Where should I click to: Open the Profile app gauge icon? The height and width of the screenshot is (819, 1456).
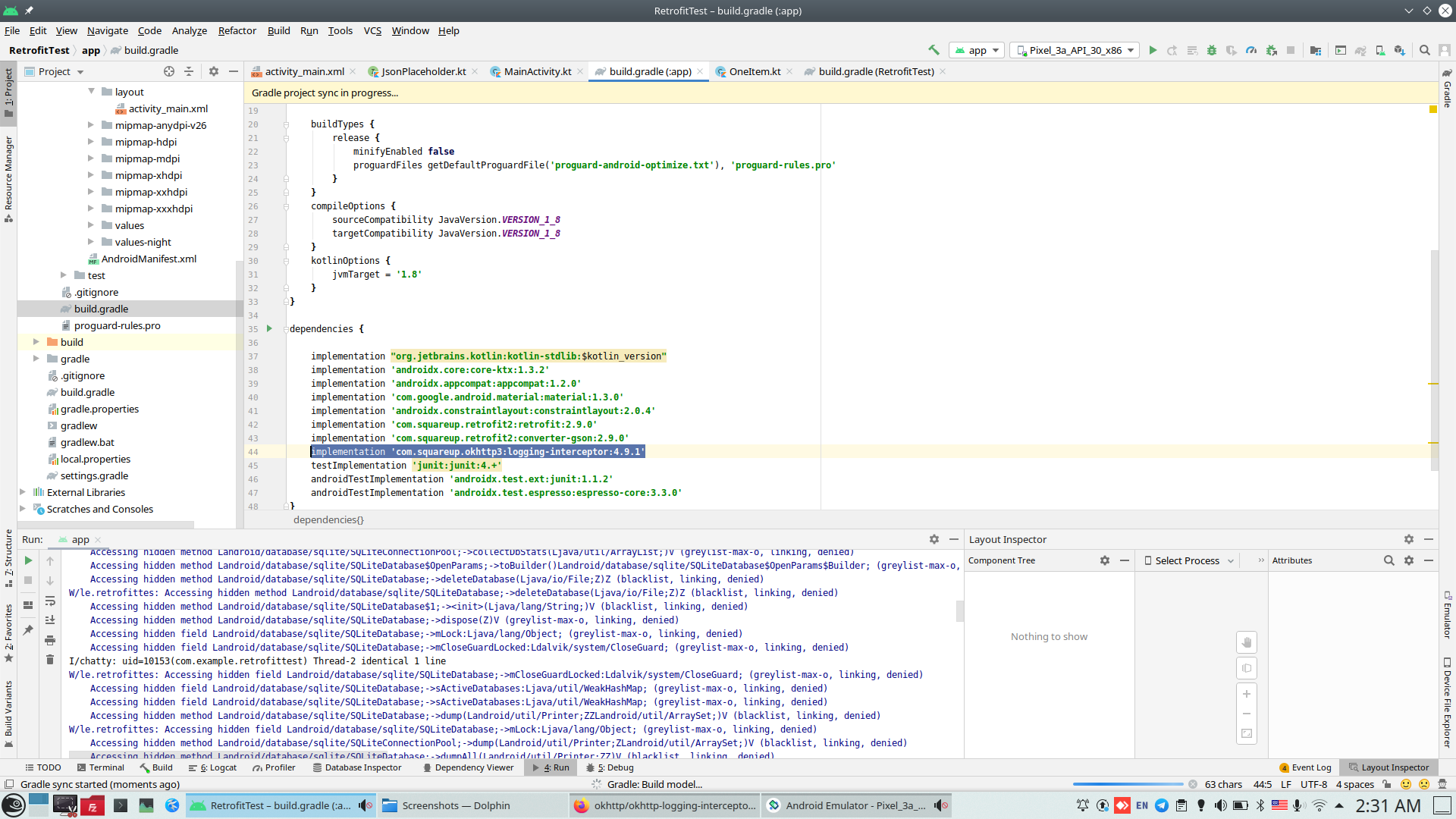tap(1251, 50)
